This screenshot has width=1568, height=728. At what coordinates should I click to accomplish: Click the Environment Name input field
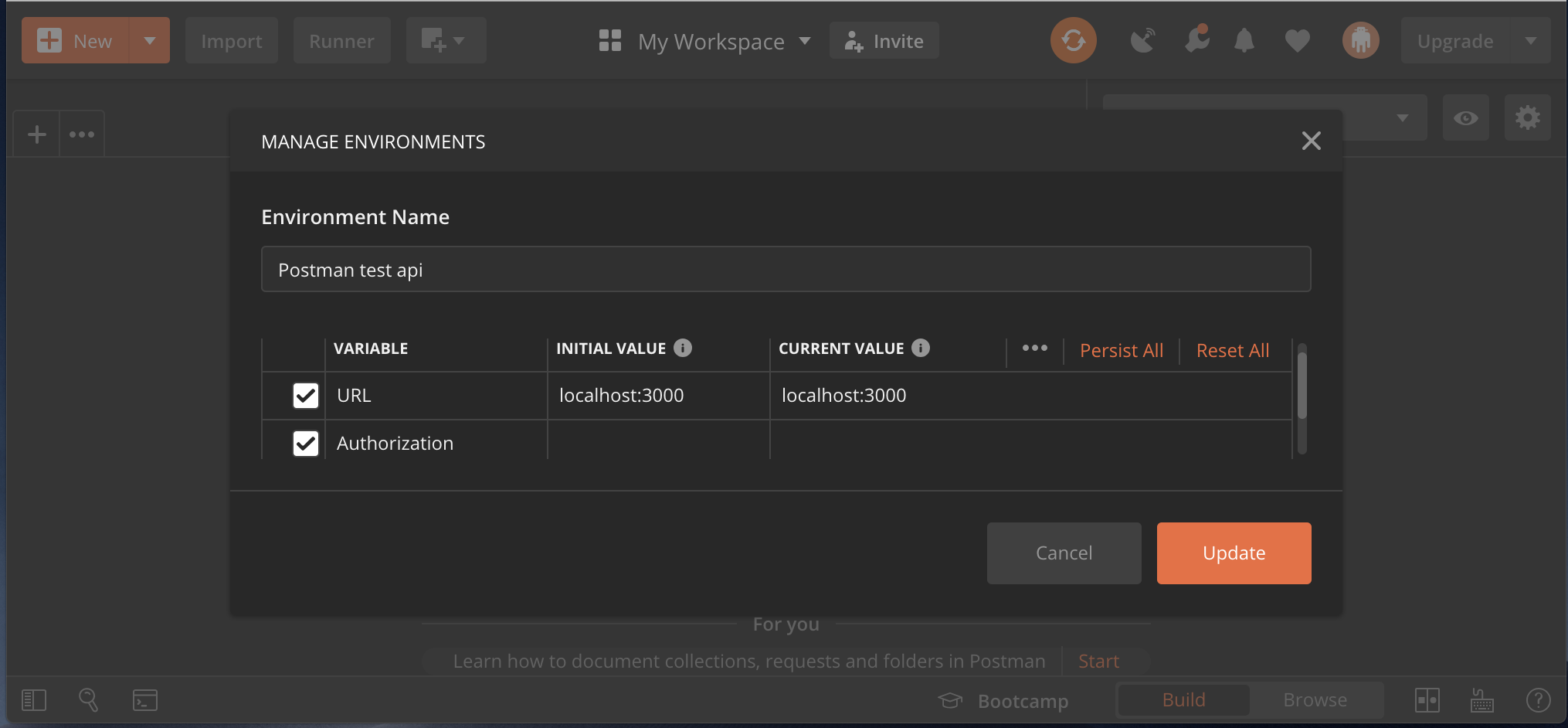coord(786,269)
